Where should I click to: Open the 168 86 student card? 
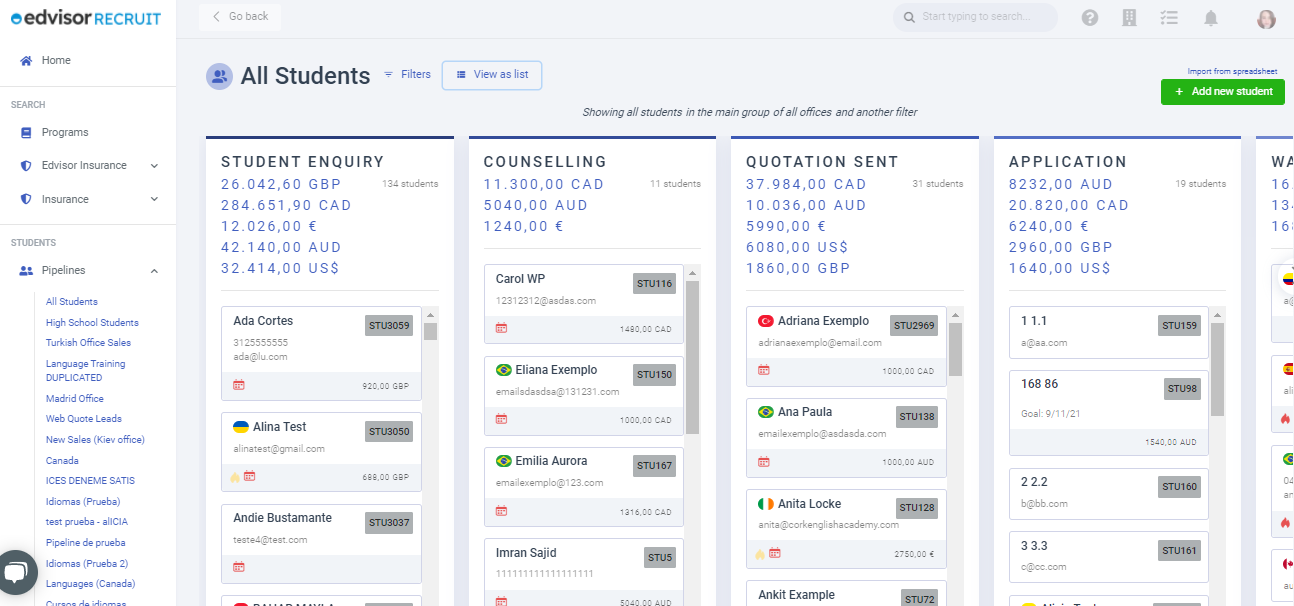1109,413
